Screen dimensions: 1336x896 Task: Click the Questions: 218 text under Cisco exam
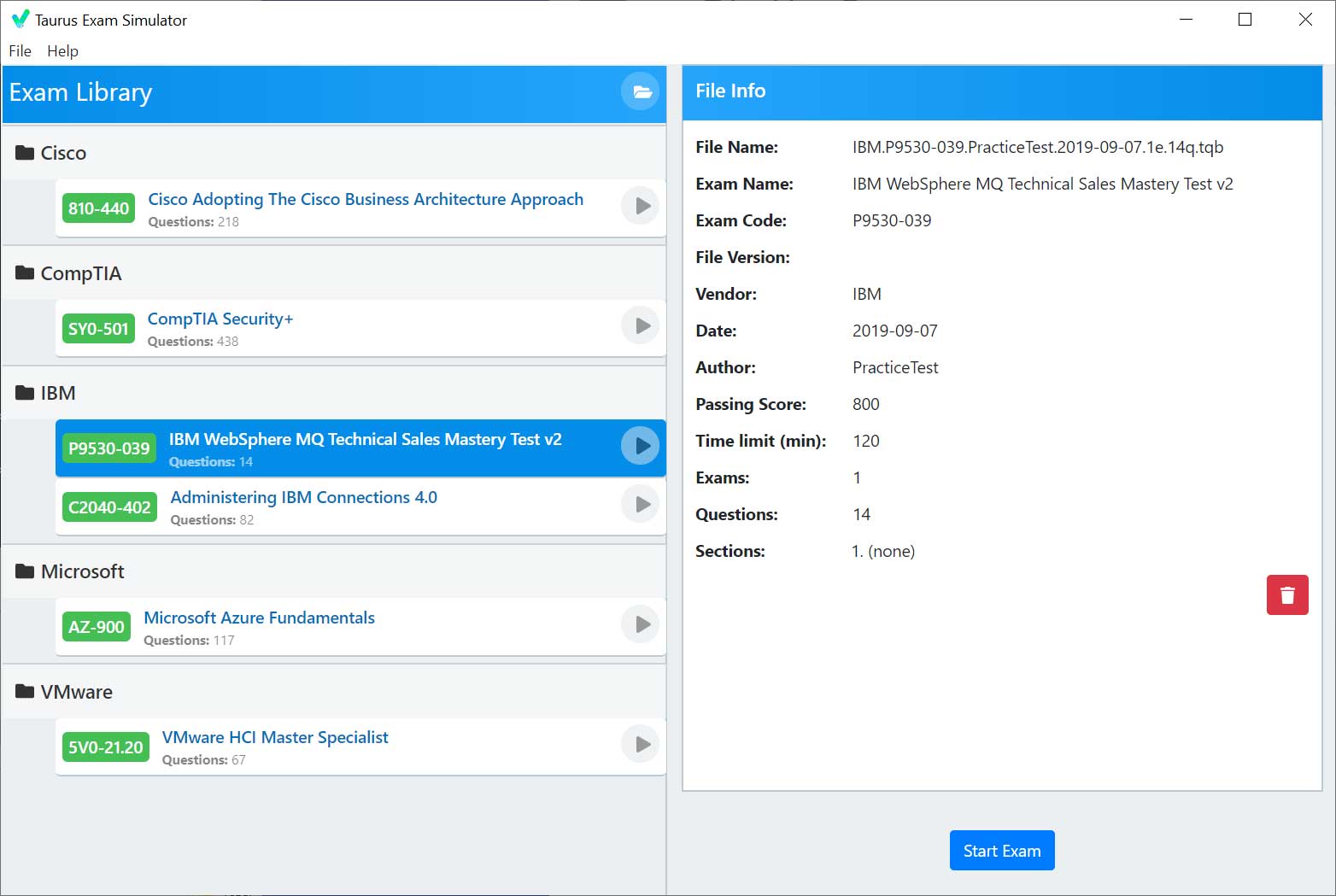(193, 221)
